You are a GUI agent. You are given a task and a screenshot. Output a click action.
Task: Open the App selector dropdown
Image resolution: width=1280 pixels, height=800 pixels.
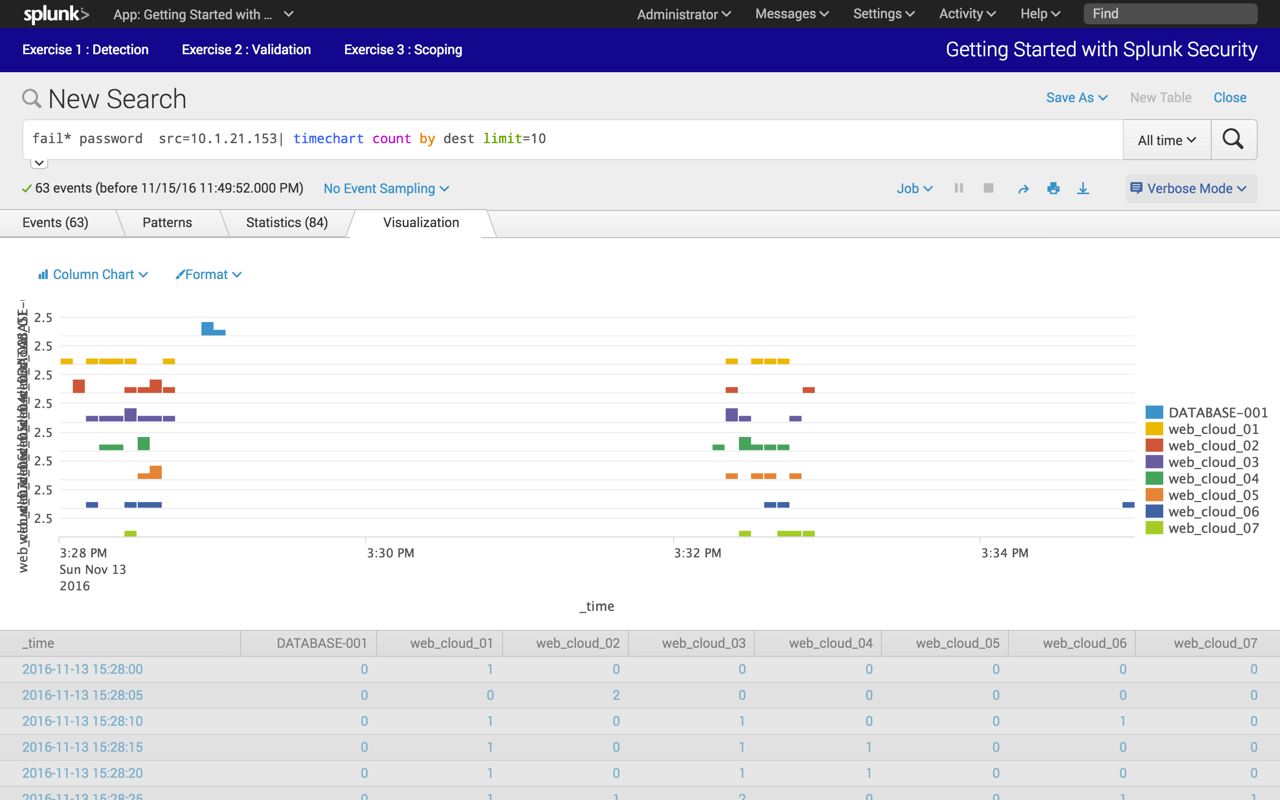click(203, 14)
